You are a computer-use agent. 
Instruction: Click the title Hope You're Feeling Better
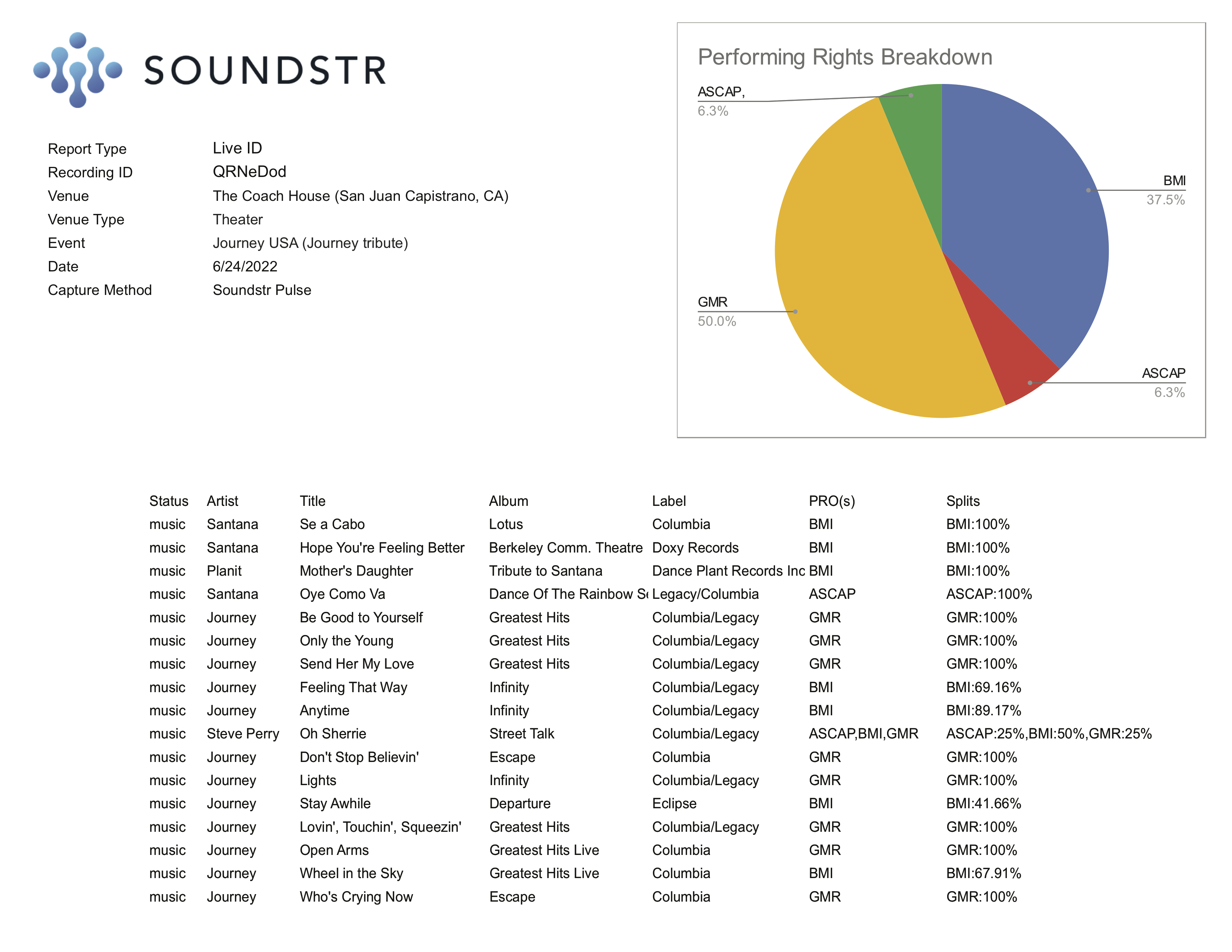382,548
